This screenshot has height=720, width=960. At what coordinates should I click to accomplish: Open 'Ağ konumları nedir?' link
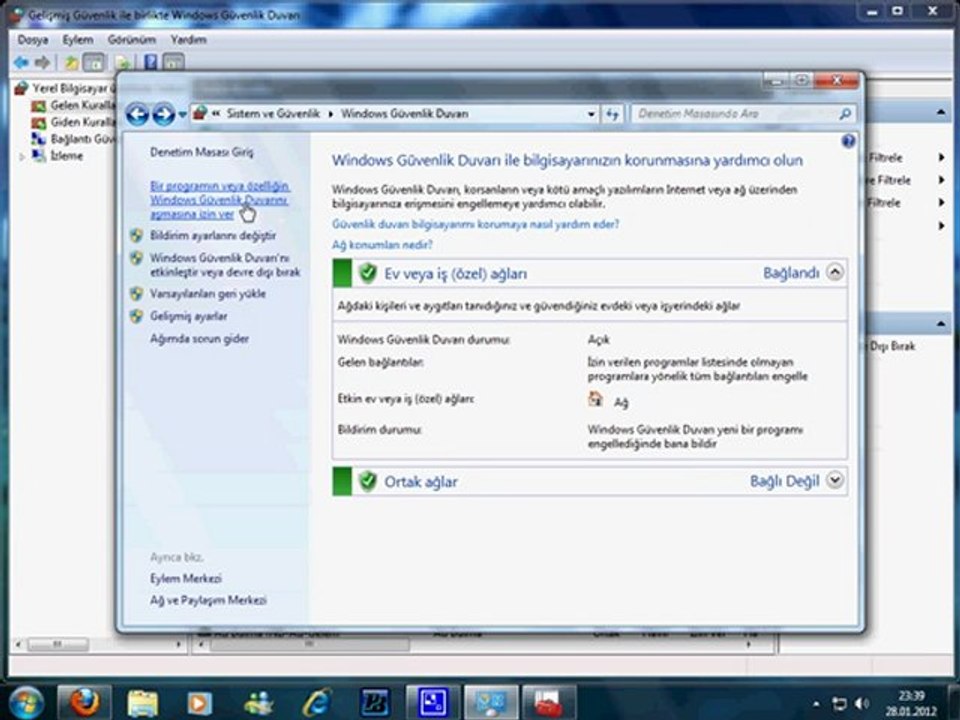pos(382,245)
